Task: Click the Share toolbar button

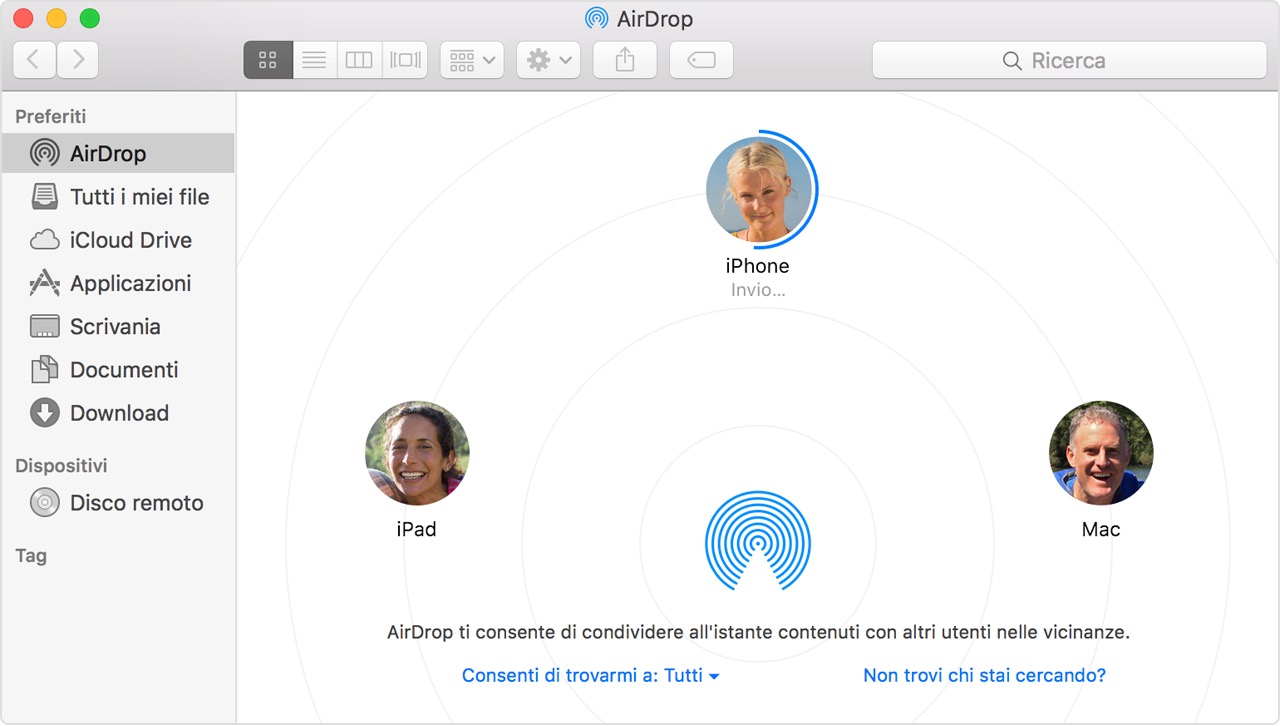Action: click(x=625, y=60)
